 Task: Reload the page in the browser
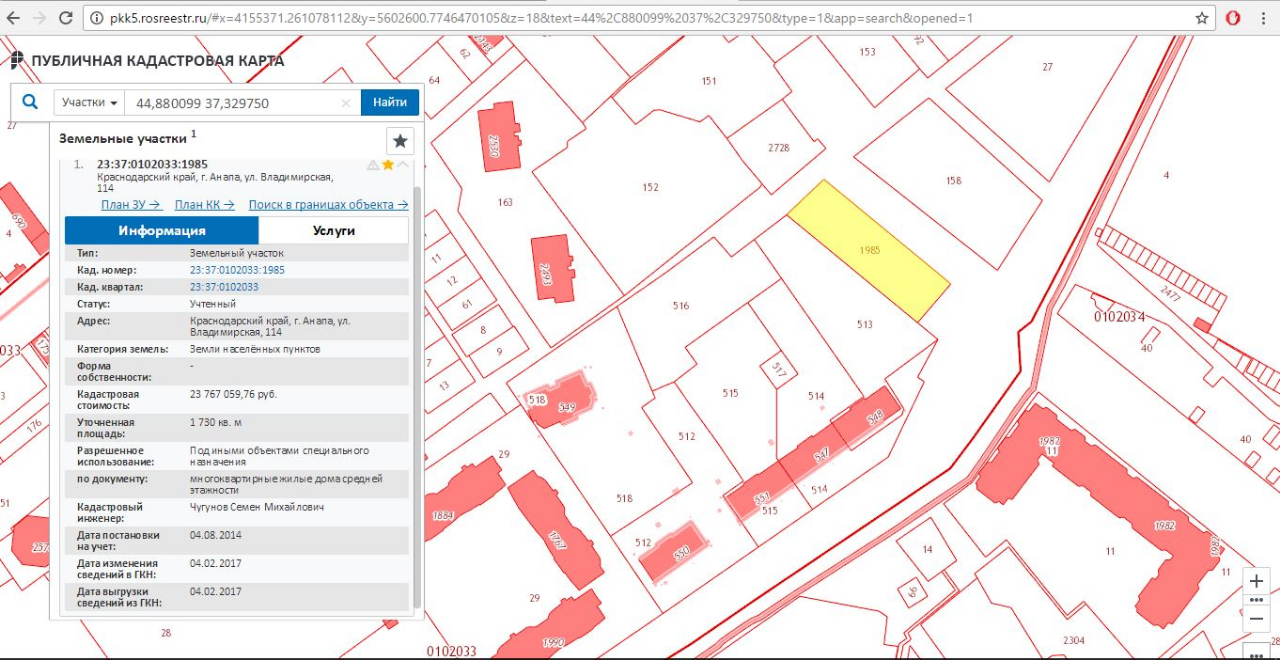click(66, 18)
